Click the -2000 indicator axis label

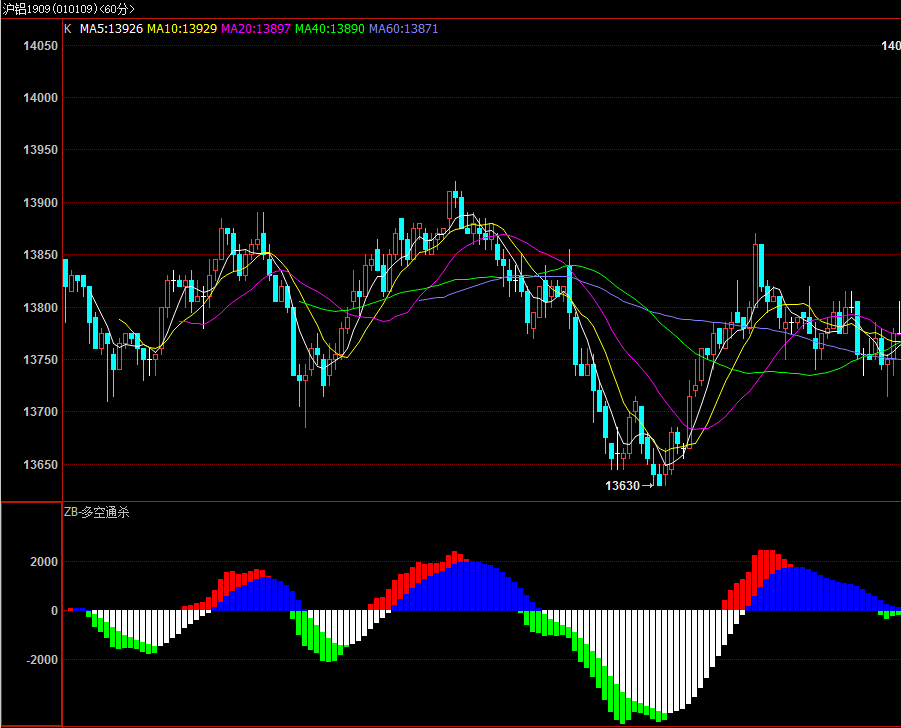click(x=42, y=660)
